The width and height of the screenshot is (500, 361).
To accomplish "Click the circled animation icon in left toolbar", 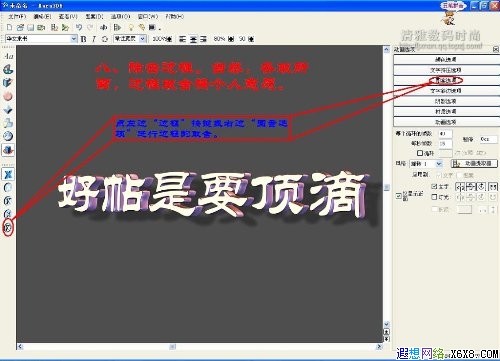I will [x=8, y=228].
